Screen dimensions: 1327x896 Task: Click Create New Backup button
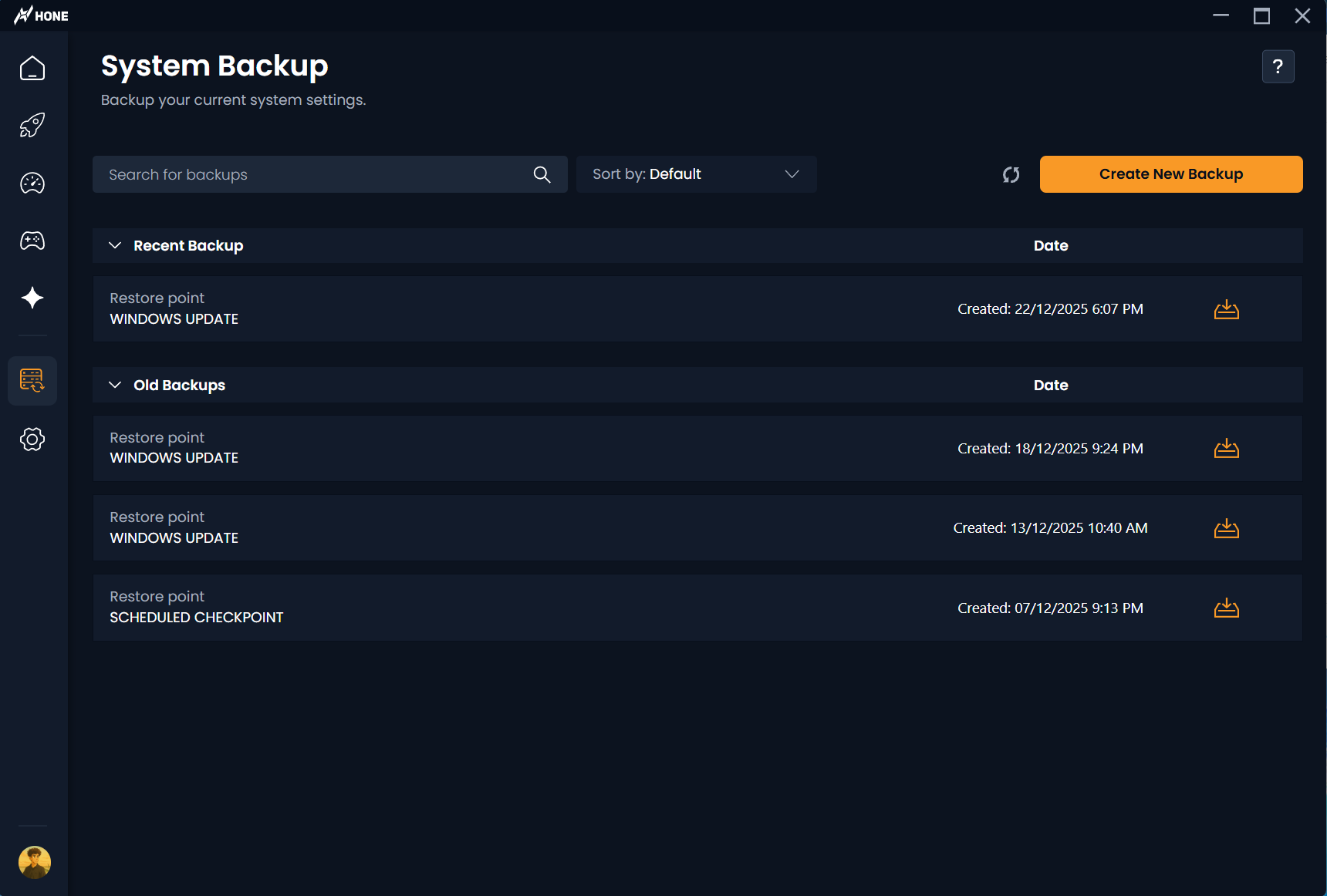click(x=1170, y=174)
